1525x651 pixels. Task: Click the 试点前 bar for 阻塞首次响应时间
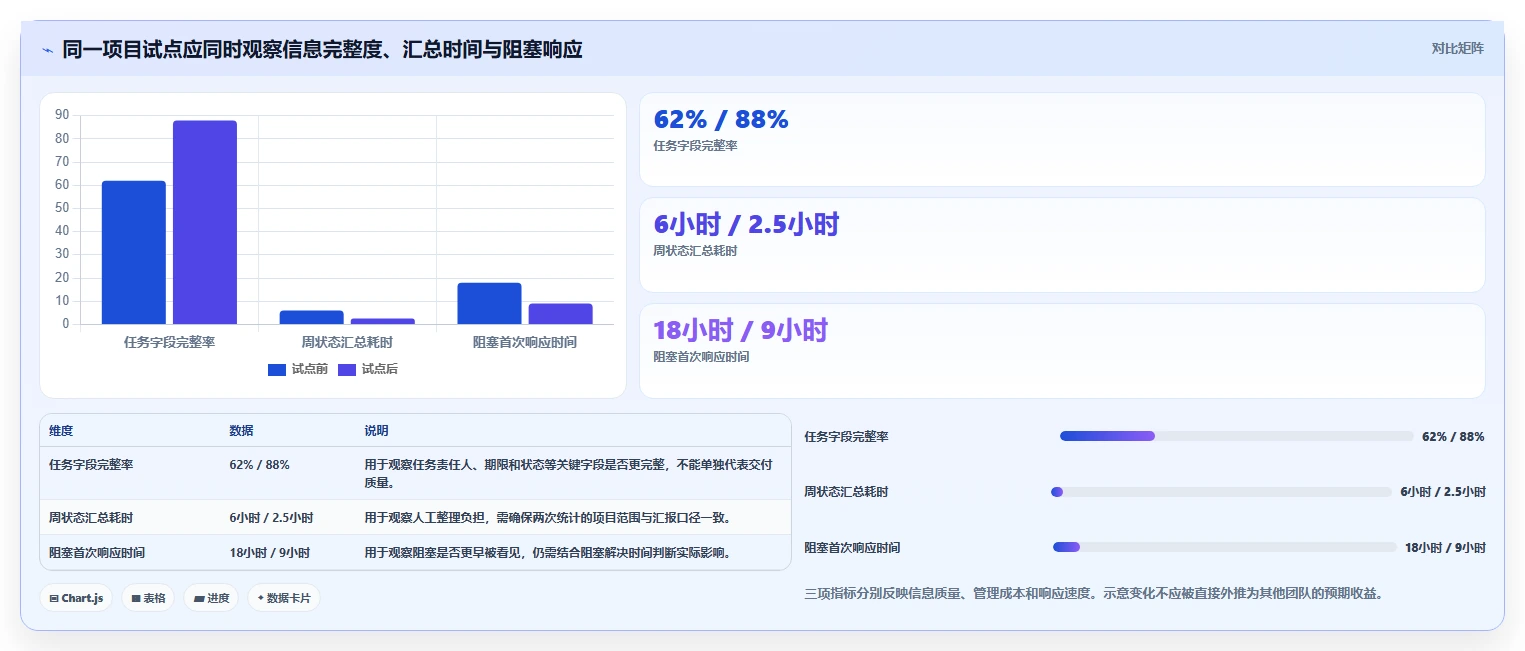(490, 303)
